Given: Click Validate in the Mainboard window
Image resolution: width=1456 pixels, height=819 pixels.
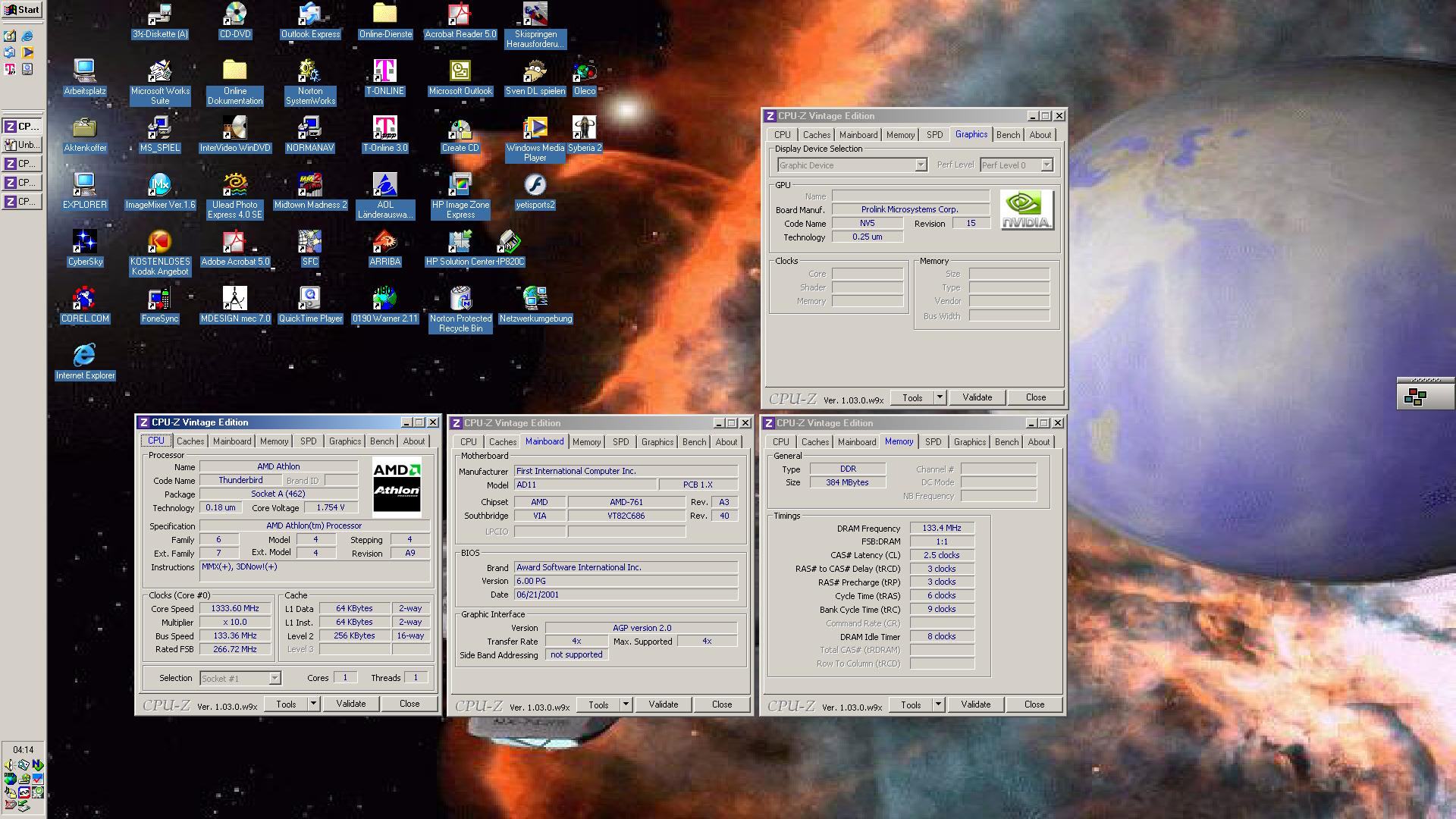Looking at the screenshot, I should coord(663,704).
